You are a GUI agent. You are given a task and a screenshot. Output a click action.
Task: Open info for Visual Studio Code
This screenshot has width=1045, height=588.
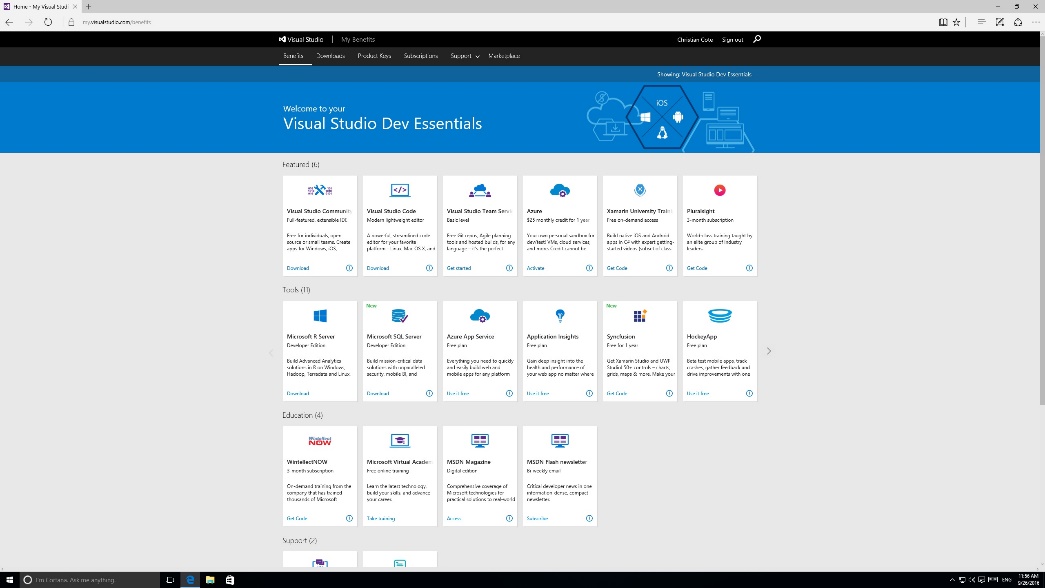[429, 268]
